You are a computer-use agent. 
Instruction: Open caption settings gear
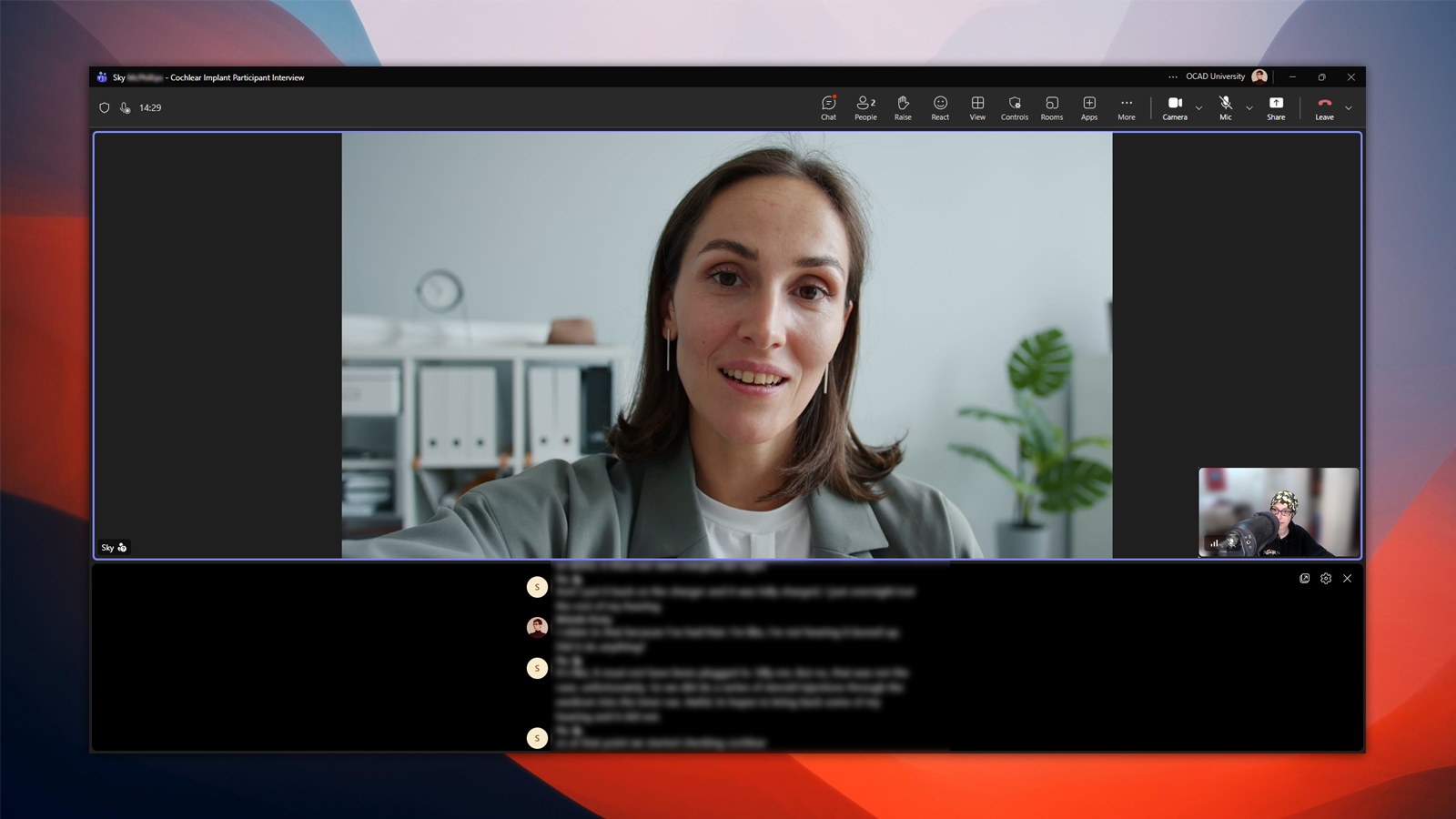(x=1326, y=578)
